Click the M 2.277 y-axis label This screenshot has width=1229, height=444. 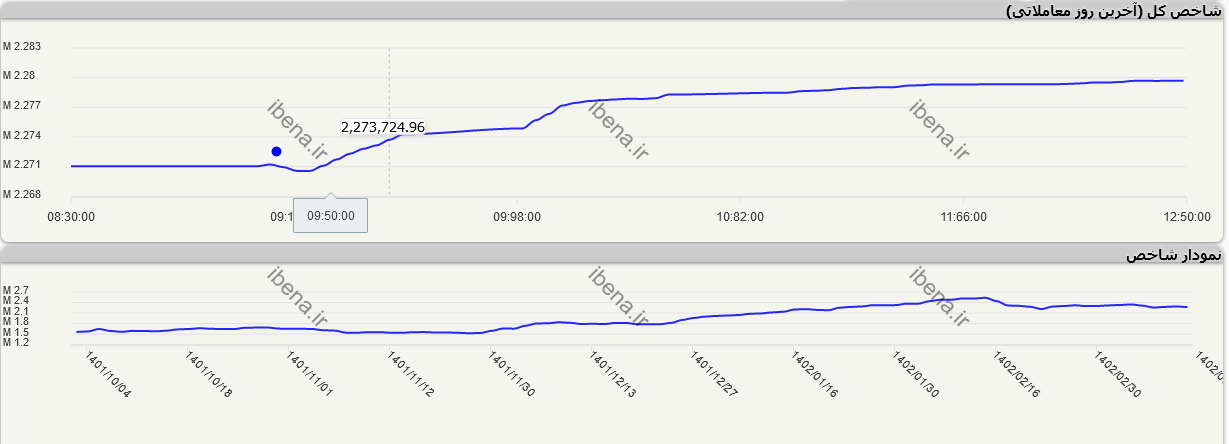tap(21, 105)
